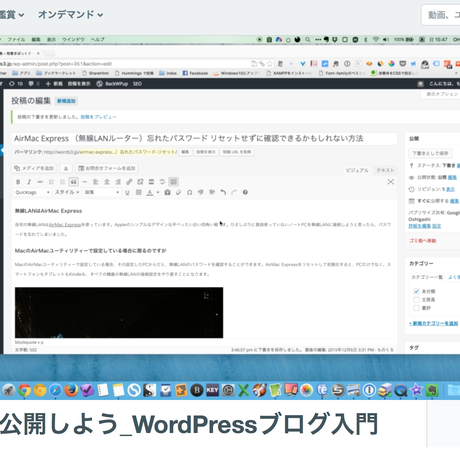Image resolution: width=460 pixels, height=460 pixels.
Task: Toggle the blockquote button in editor toolbar
Action: pos(73,182)
